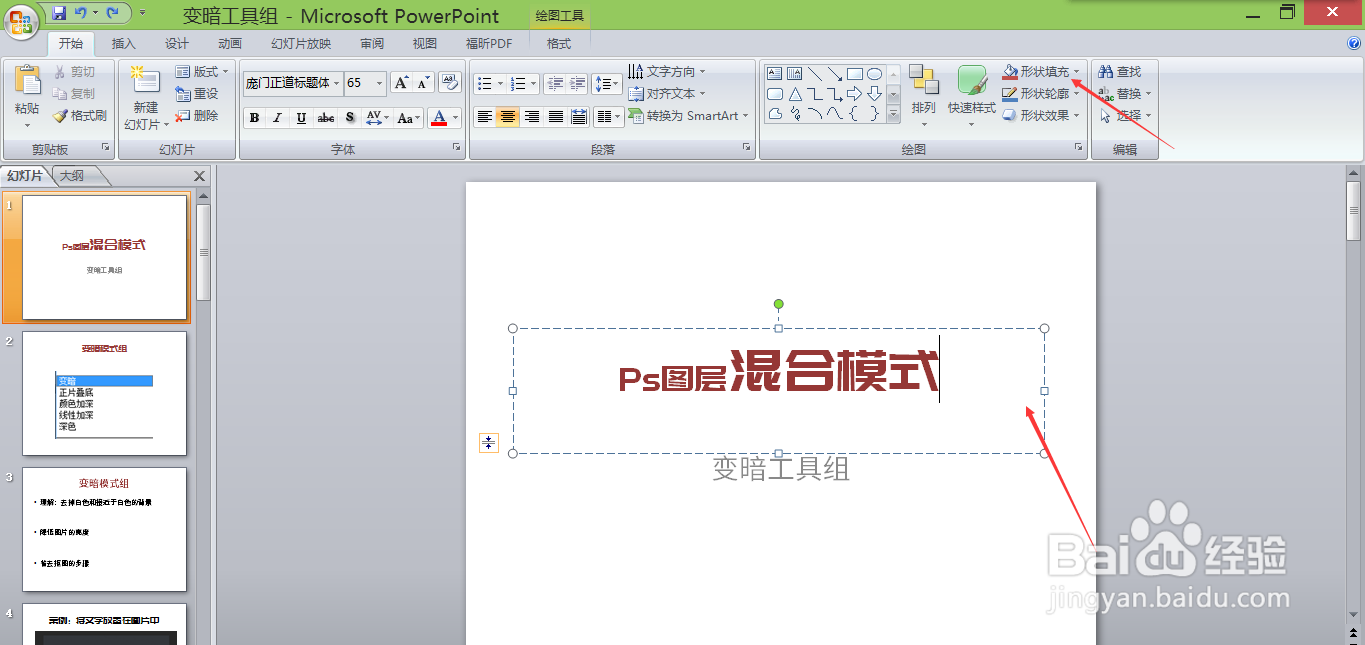This screenshot has height=645, width=1365.
Task: Open the Layout (版式) dropdown
Action: click(x=202, y=71)
